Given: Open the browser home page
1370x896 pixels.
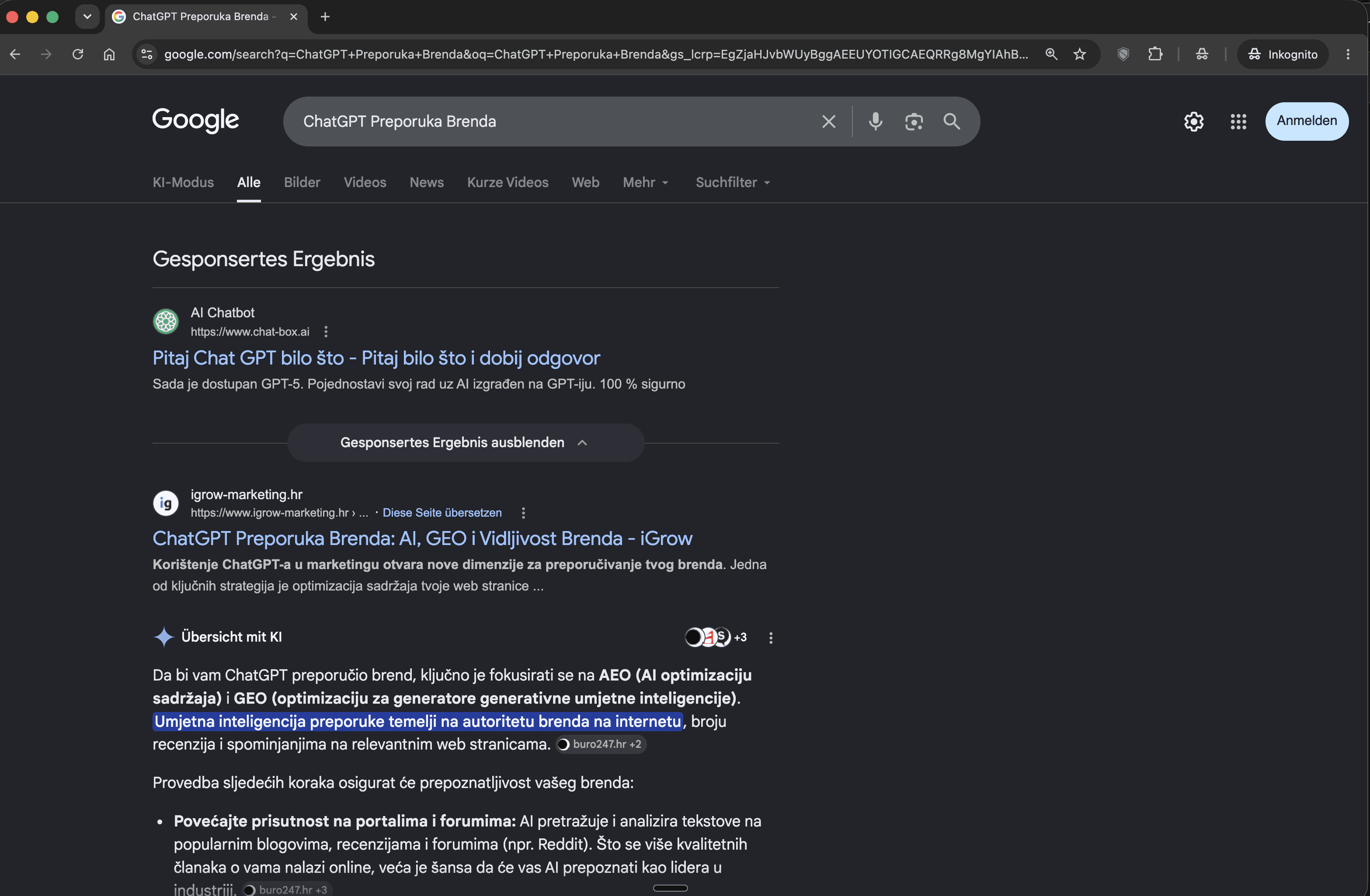Looking at the screenshot, I should [109, 54].
